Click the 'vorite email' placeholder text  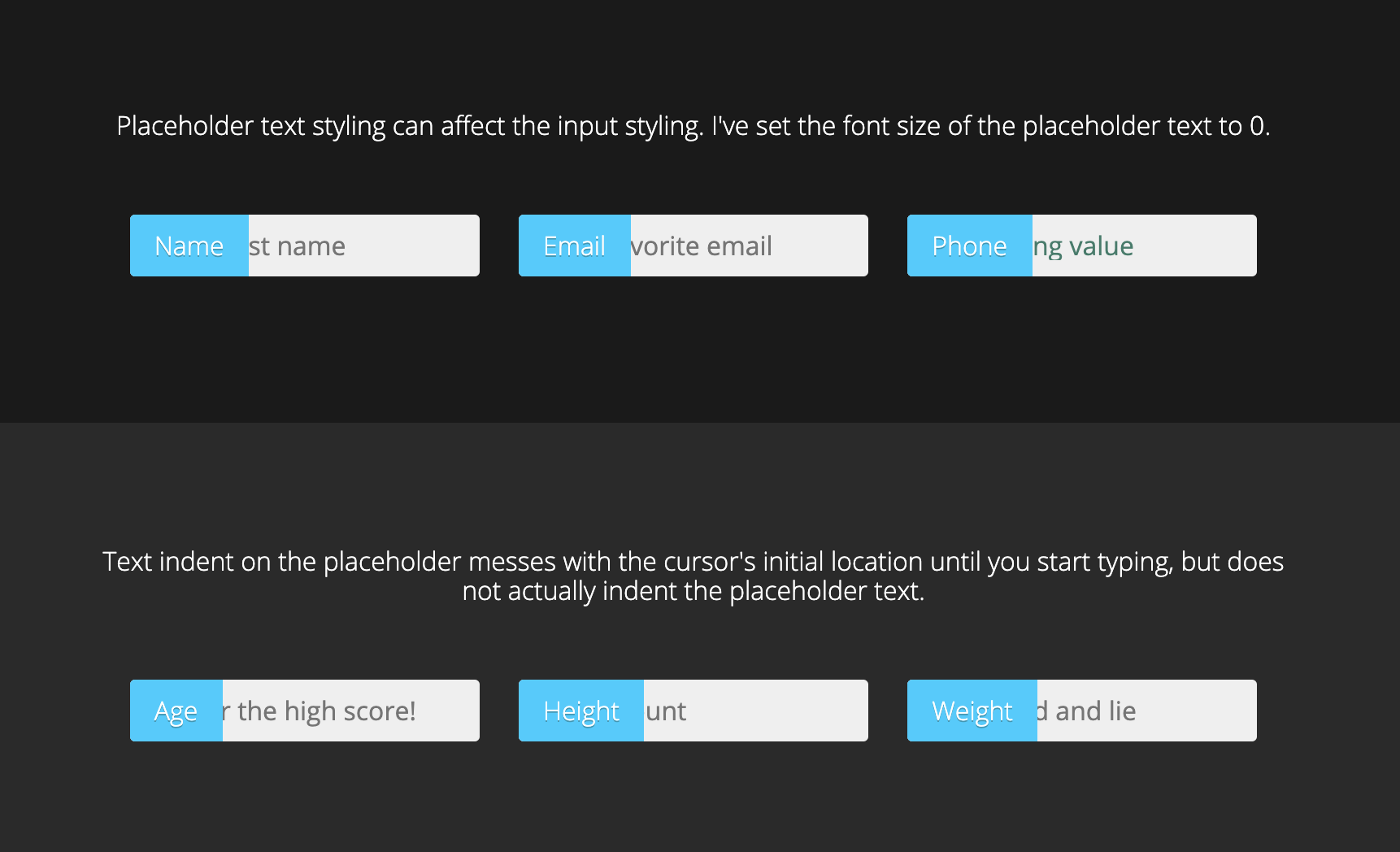[x=702, y=246]
